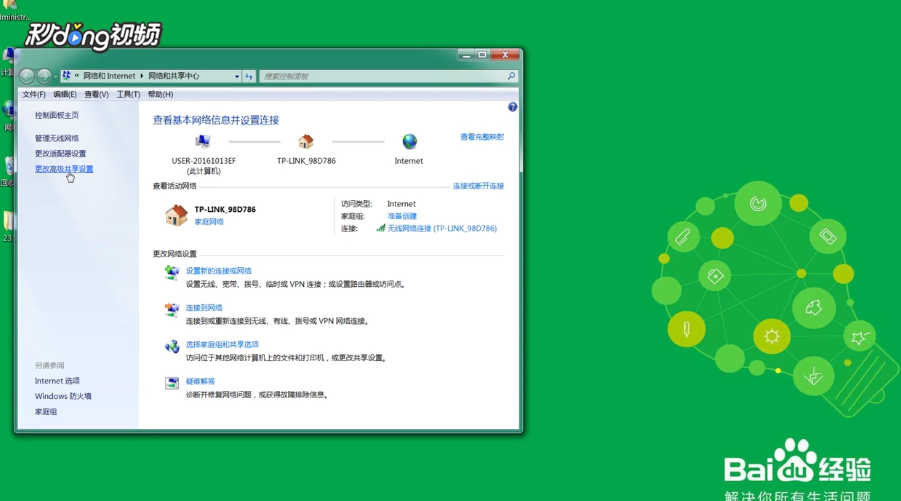Click the USER-20161013EF computer name label
Image resolution: width=901 pixels, height=501 pixels.
[x=203, y=161]
